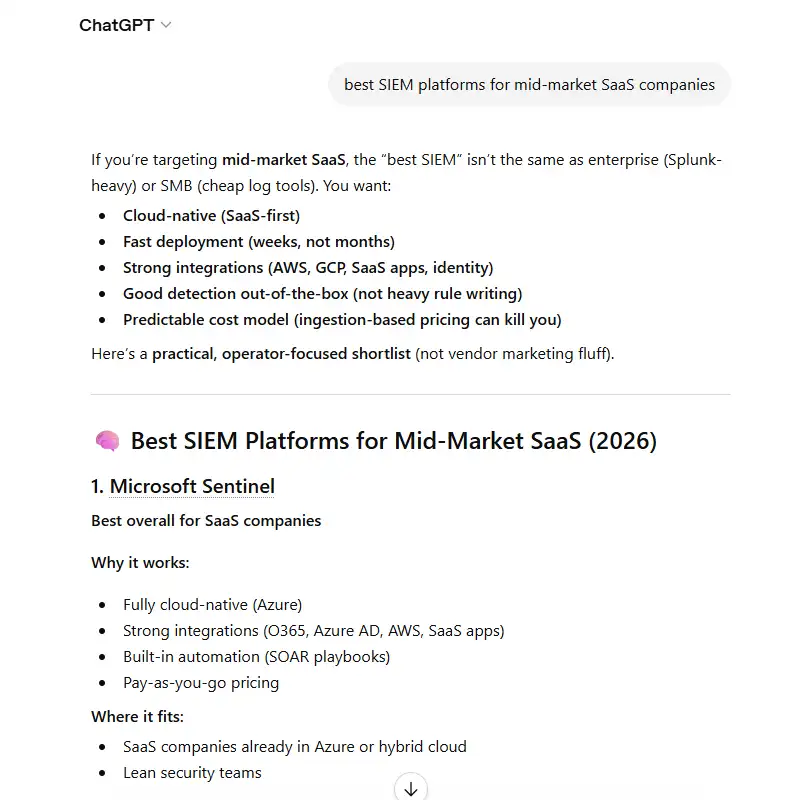Select the Predictable cost model bullet text
The height and width of the screenshot is (800, 800).
pyautogui.click(x=341, y=319)
